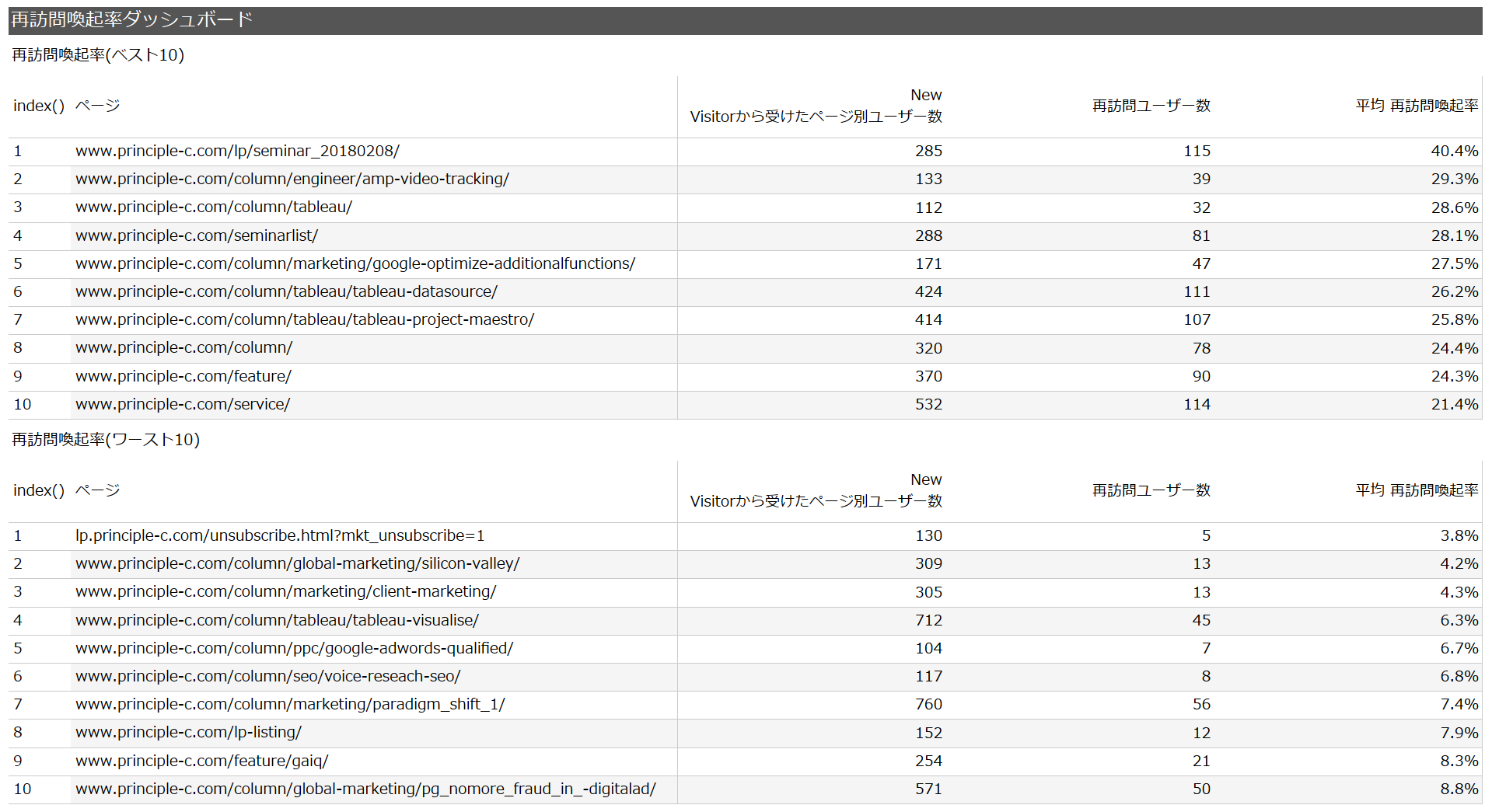Select the lp-listing page URL
The image size is (1492, 812).
tap(188, 733)
